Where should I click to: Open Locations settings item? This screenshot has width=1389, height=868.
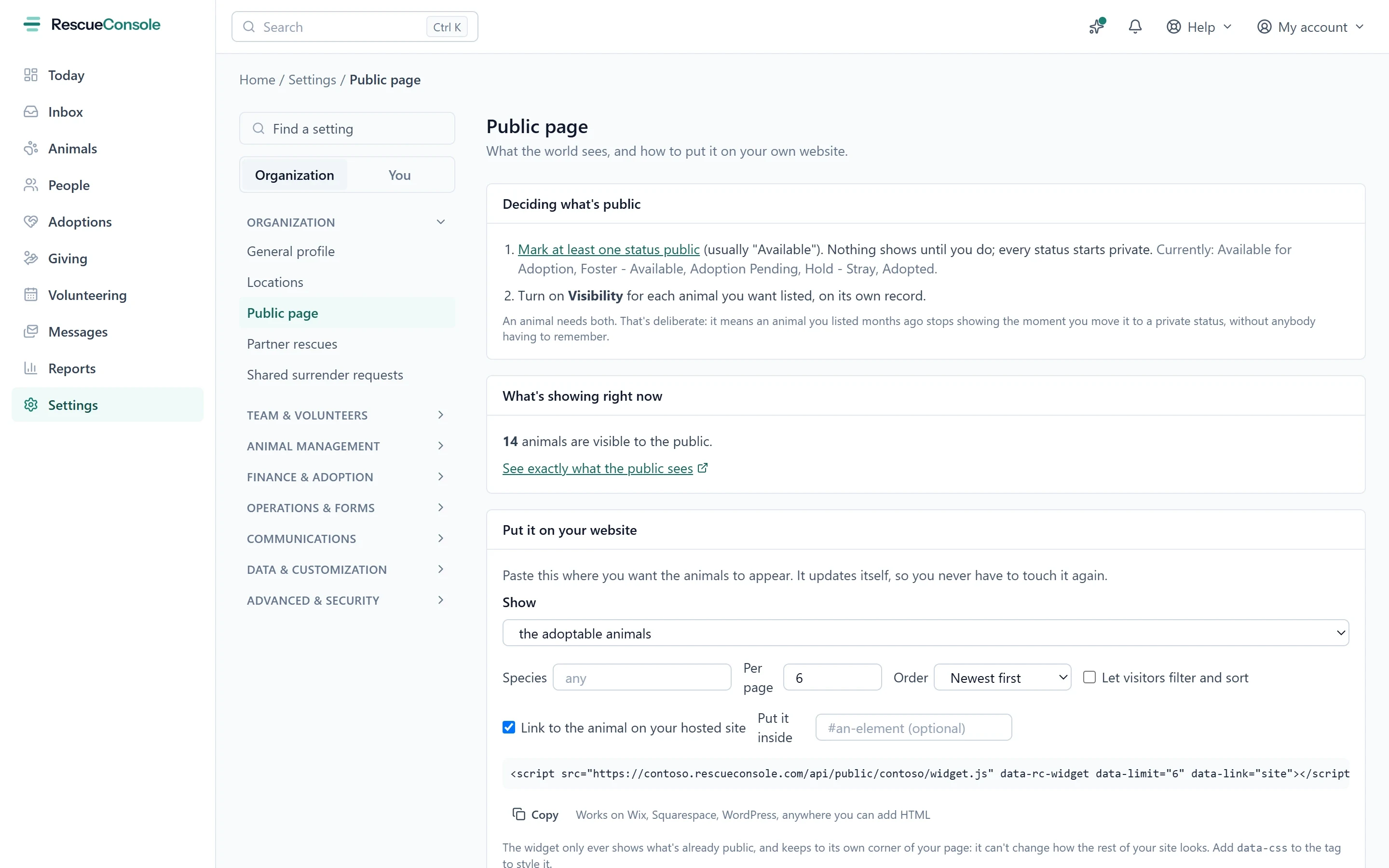click(x=347, y=283)
